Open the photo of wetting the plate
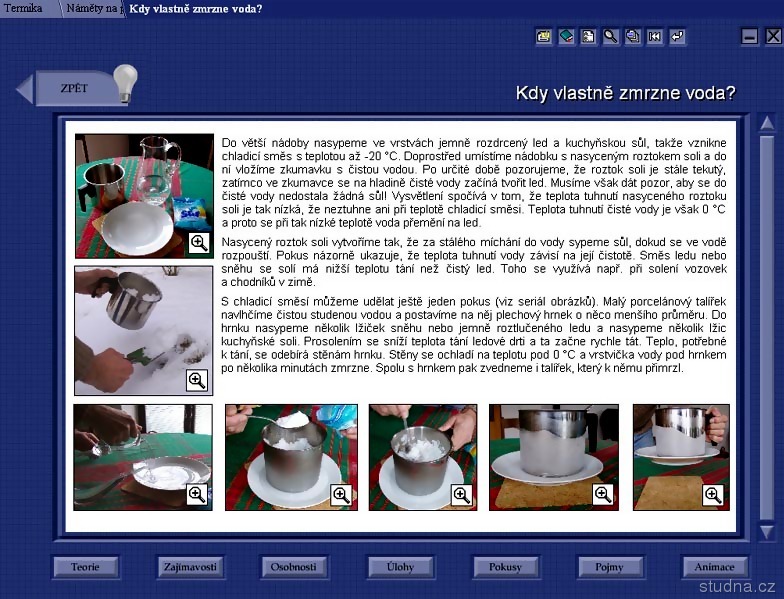Image resolution: width=784 pixels, height=599 pixels. (143, 458)
